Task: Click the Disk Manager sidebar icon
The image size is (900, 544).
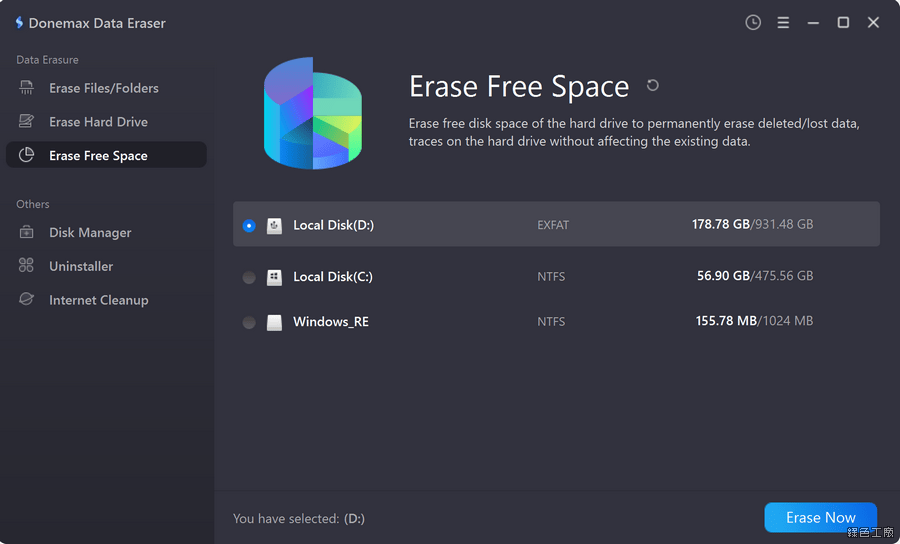Action: pos(27,232)
